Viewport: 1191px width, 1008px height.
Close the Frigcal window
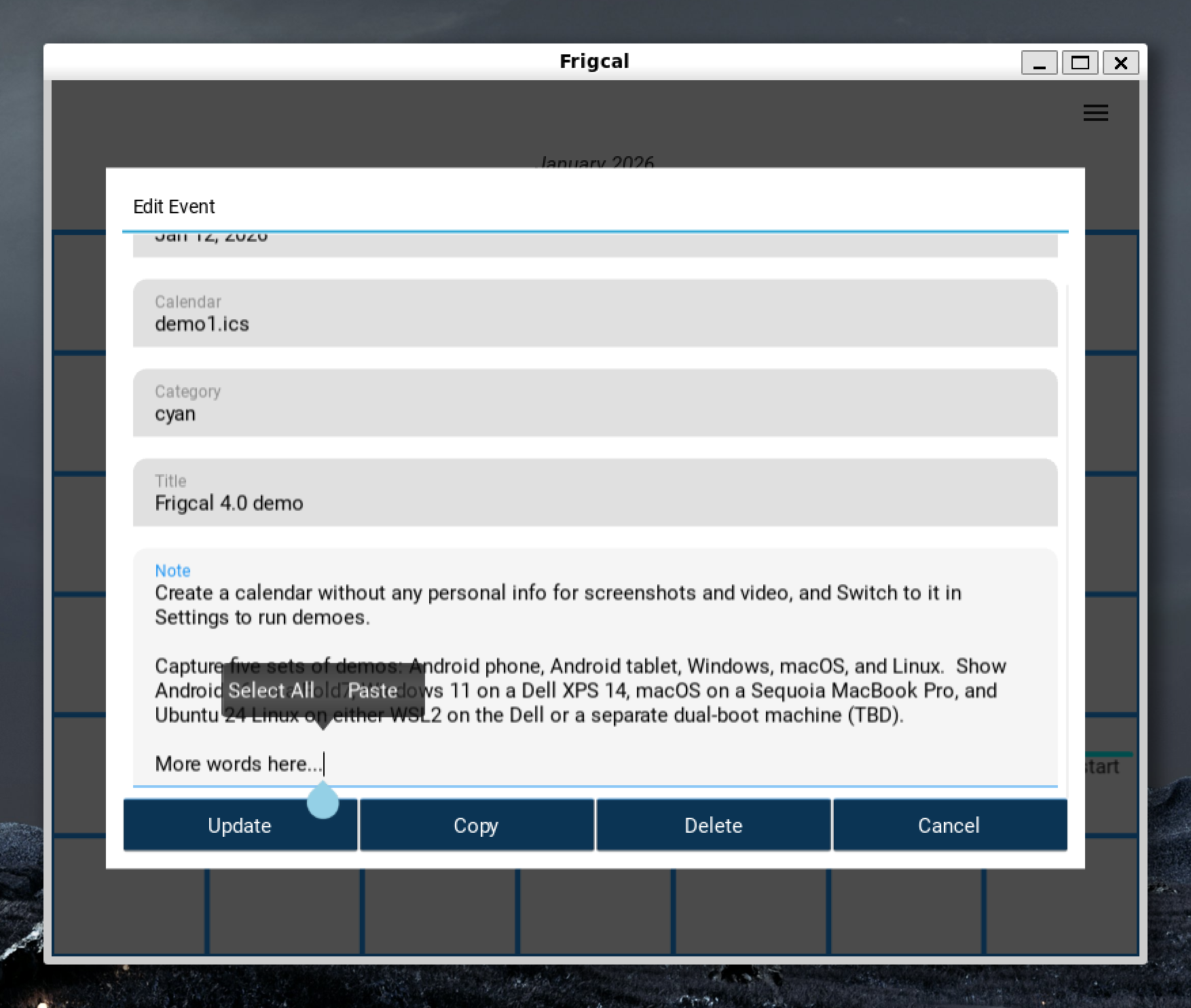coord(1120,63)
